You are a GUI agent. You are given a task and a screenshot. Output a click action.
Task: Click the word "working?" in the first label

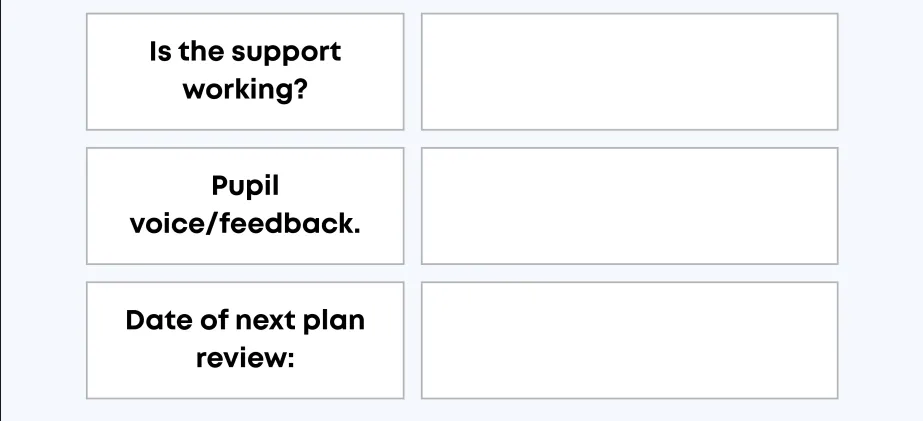click(245, 90)
